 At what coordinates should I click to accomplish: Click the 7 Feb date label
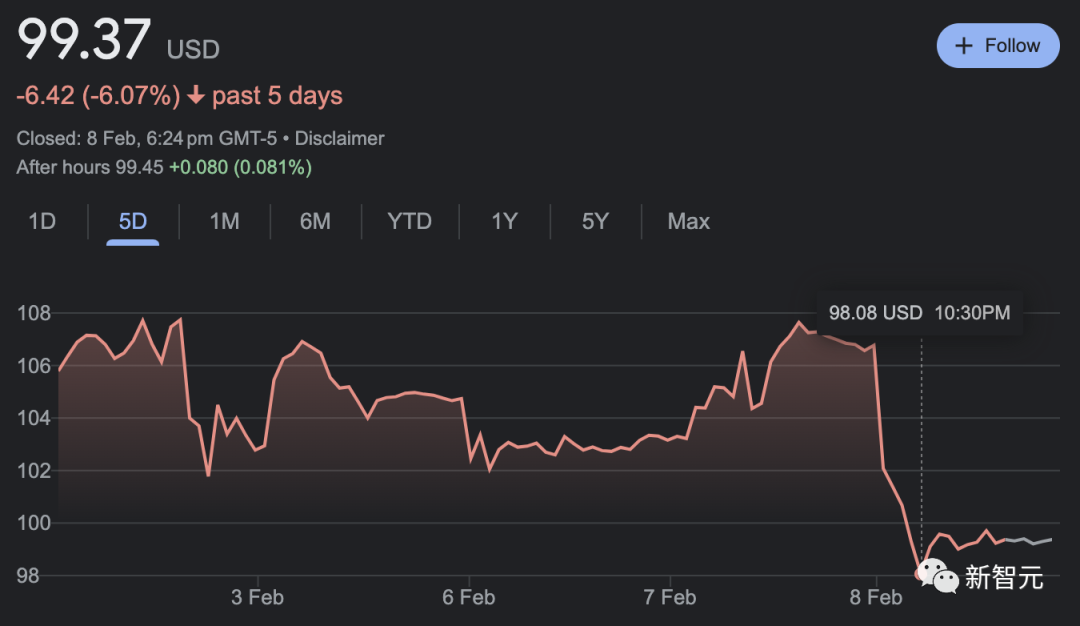(670, 597)
